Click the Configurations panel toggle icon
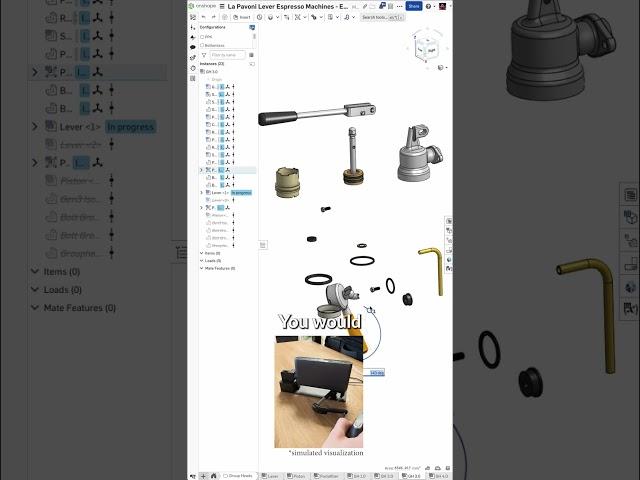 click(x=252, y=27)
